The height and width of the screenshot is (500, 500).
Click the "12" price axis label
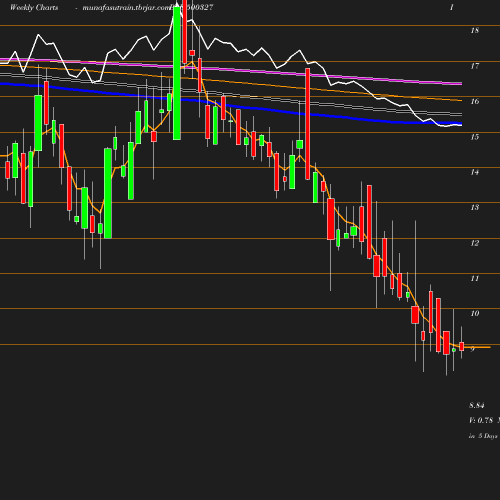475,243
